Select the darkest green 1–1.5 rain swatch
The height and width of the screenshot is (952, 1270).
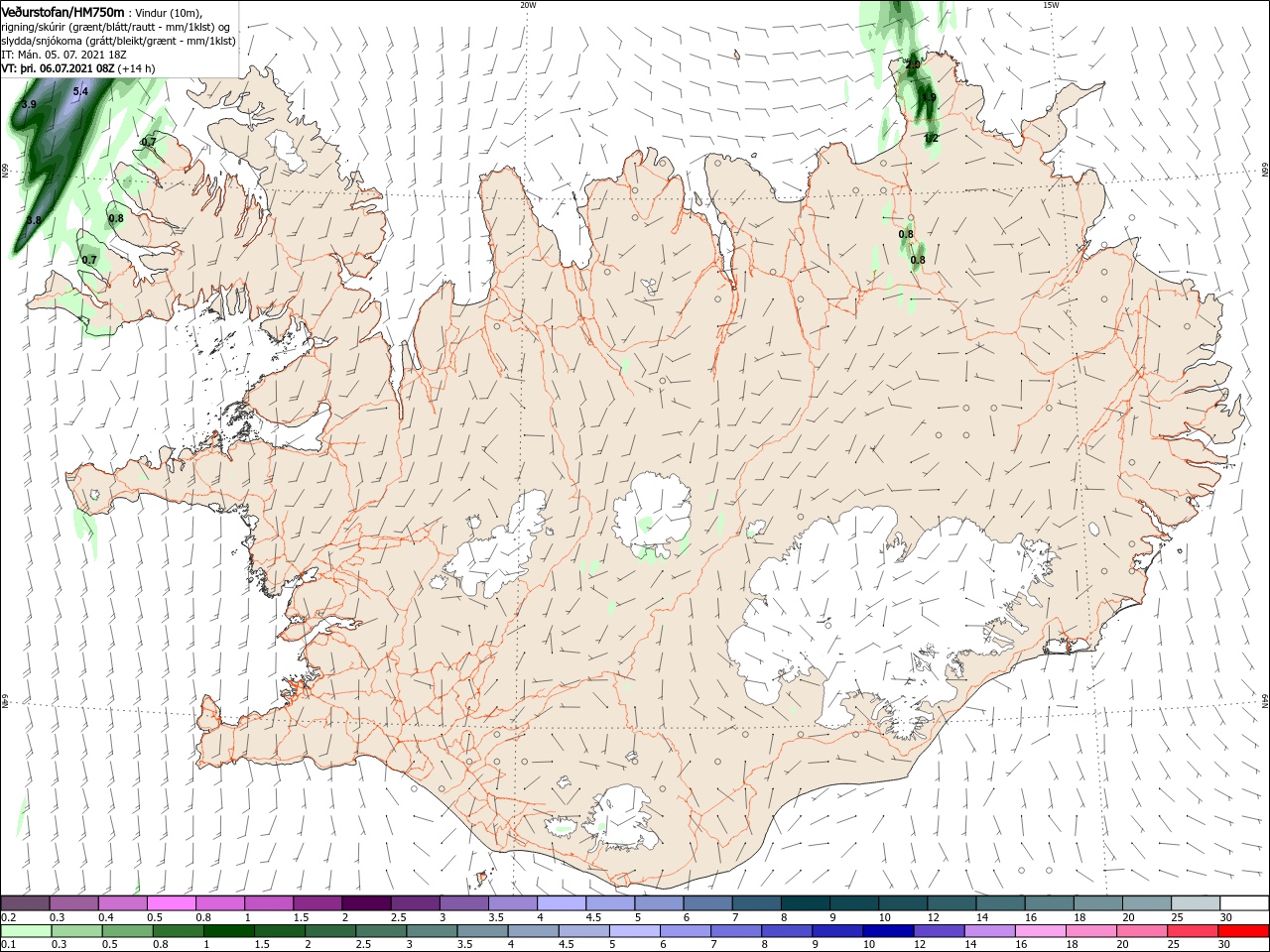tap(229, 931)
